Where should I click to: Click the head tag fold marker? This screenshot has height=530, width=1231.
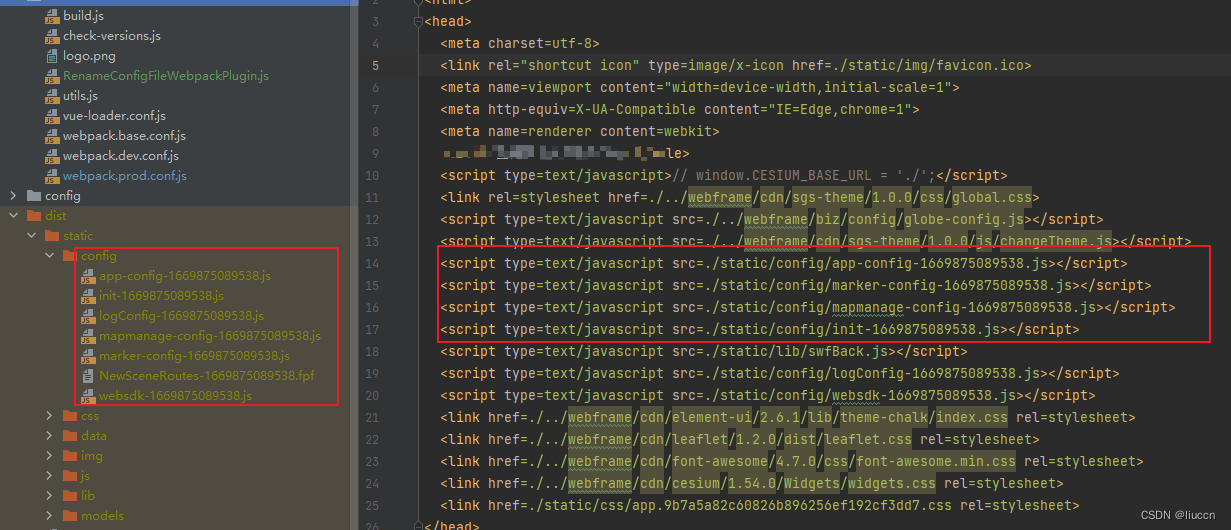pyautogui.click(x=417, y=22)
